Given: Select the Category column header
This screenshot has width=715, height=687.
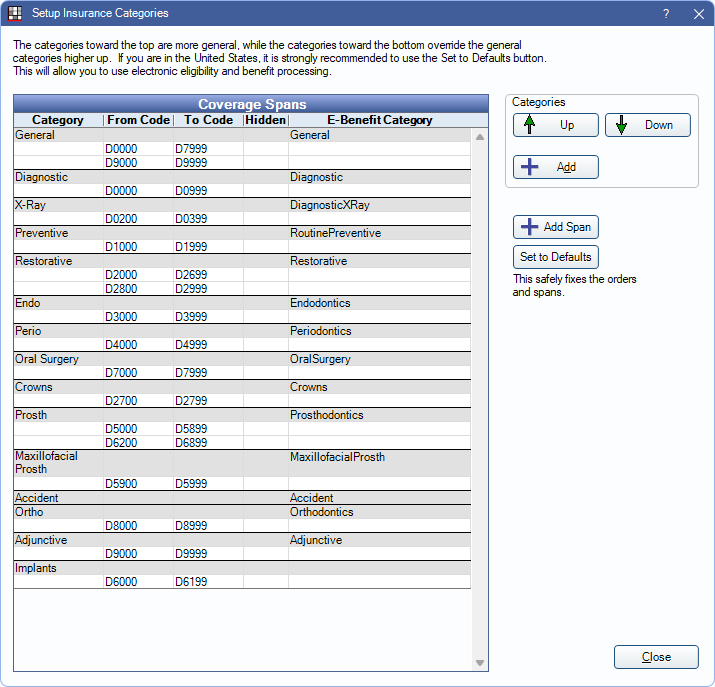Looking at the screenshot, I should point(58,120).
